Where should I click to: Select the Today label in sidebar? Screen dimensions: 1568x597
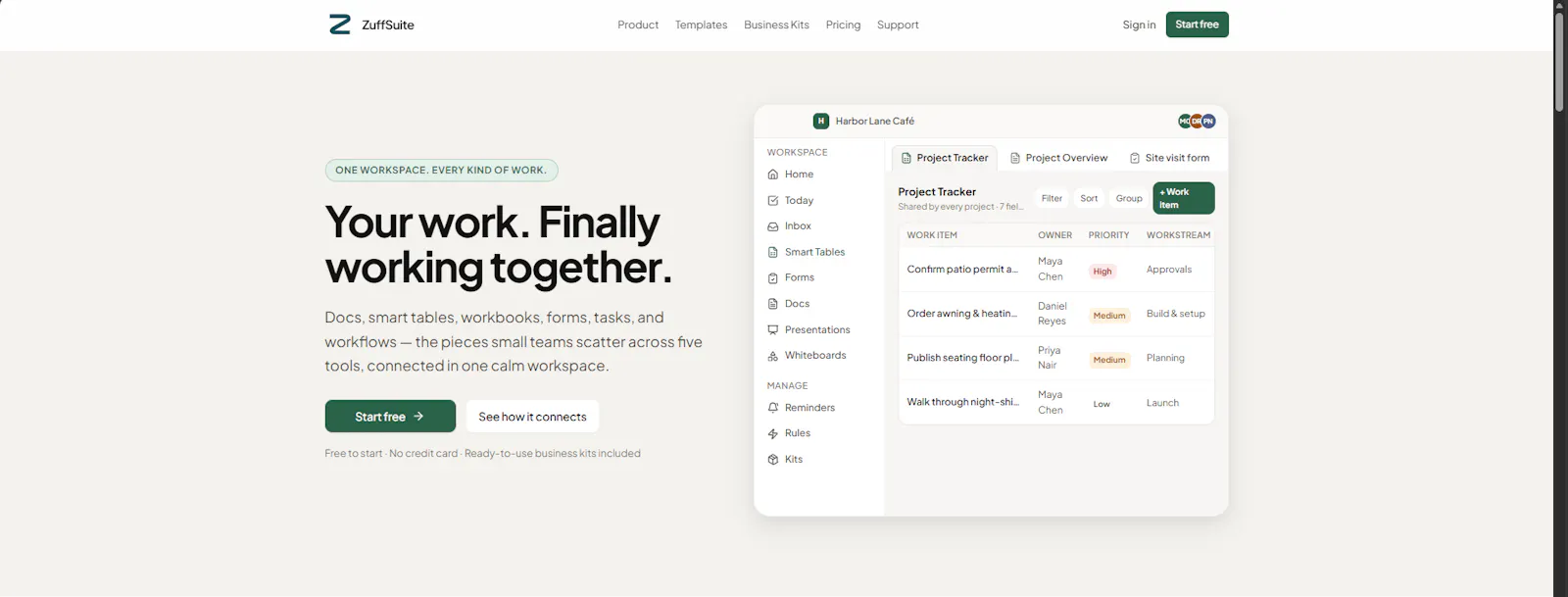coord(799,200)
